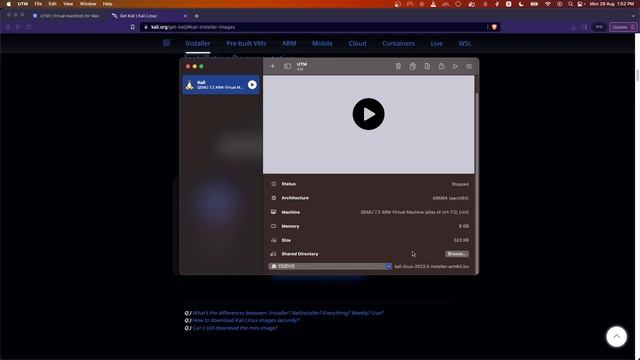Viewport: 640px width, 360px height.
Task: Click the scroll-to-top round arrow button
Action: coord(616,336)
